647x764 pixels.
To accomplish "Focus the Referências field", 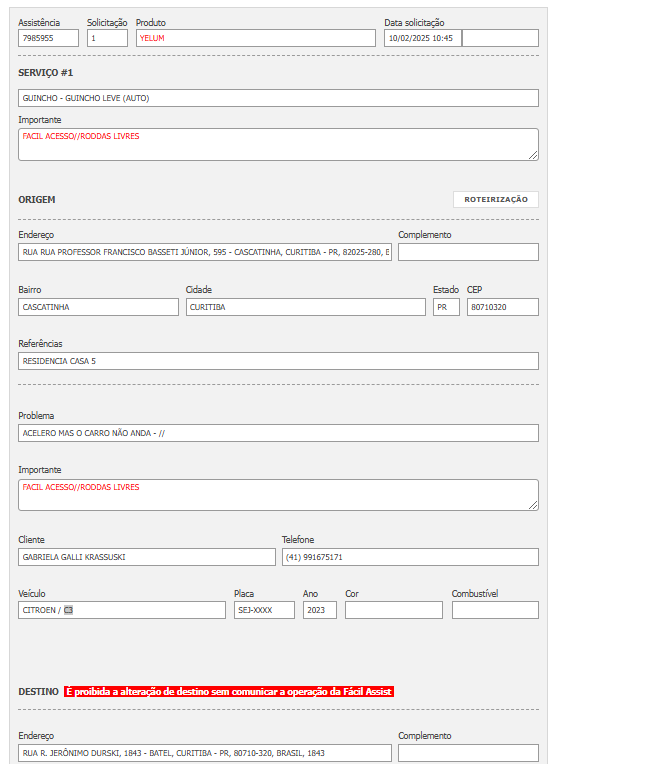I will 278,361.
